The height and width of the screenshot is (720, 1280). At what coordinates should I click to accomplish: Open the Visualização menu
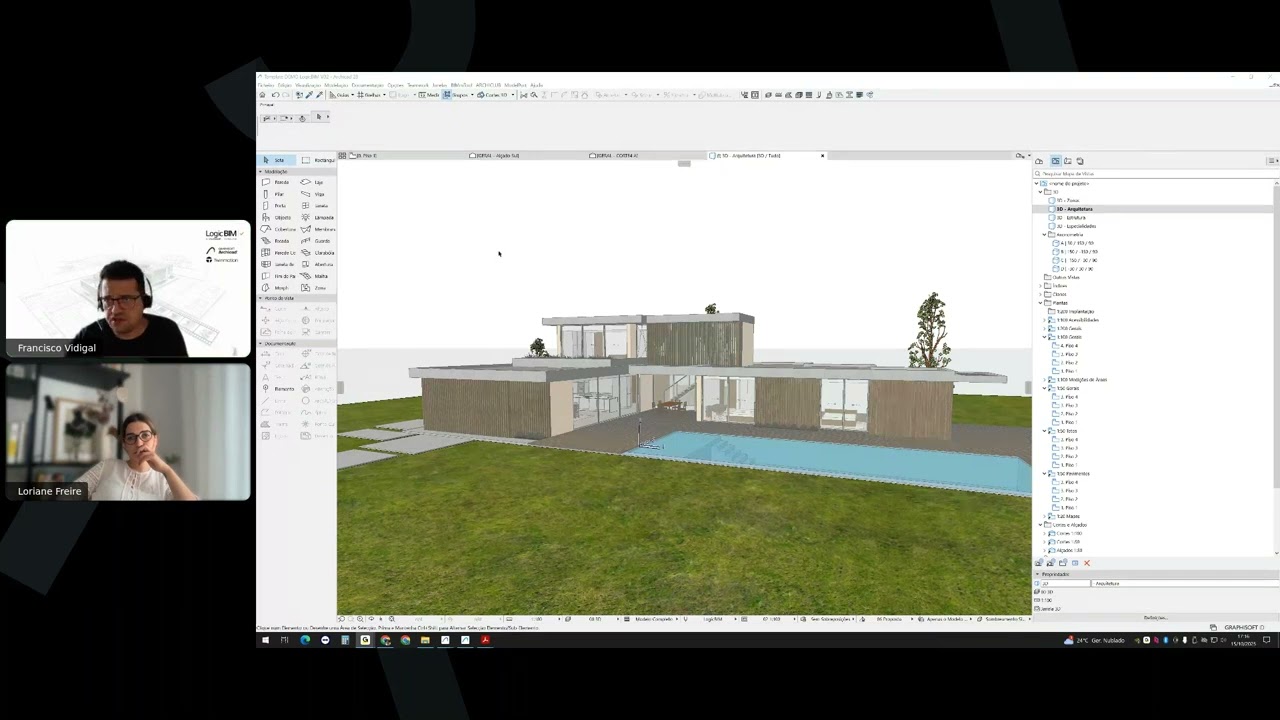[307, 85]
